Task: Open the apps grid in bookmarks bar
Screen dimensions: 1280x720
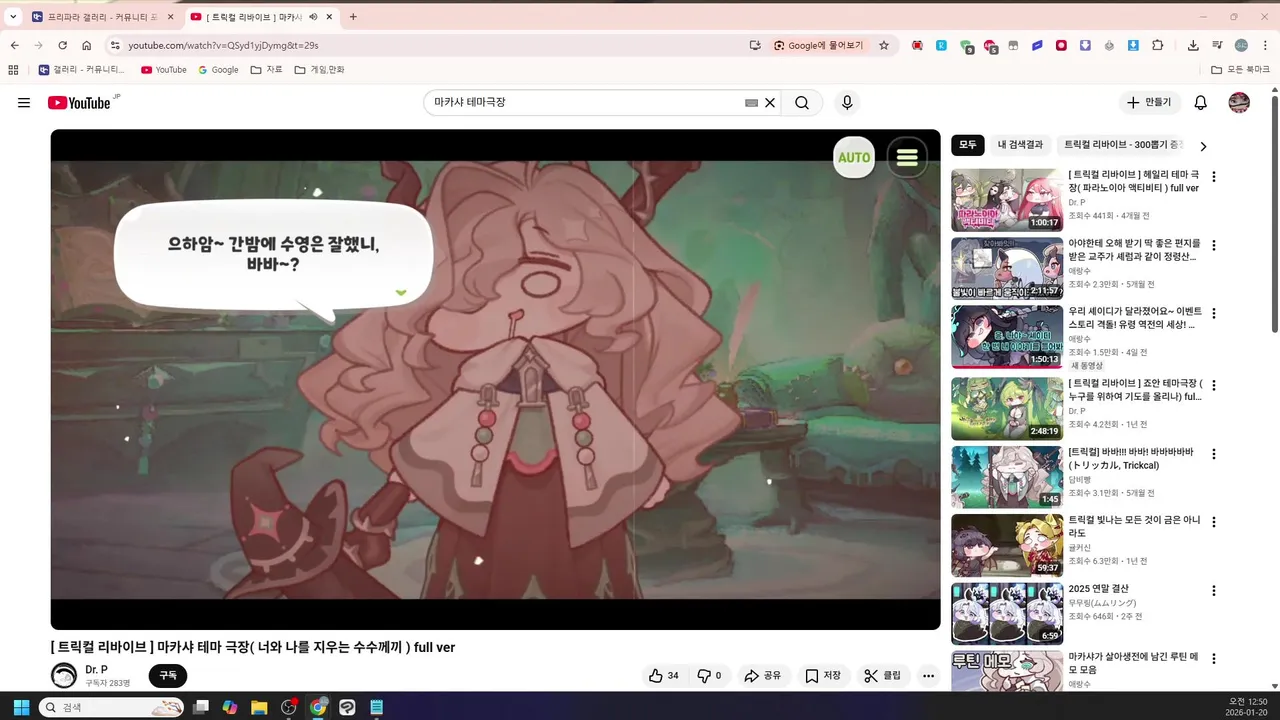Action: pos(13,70)
